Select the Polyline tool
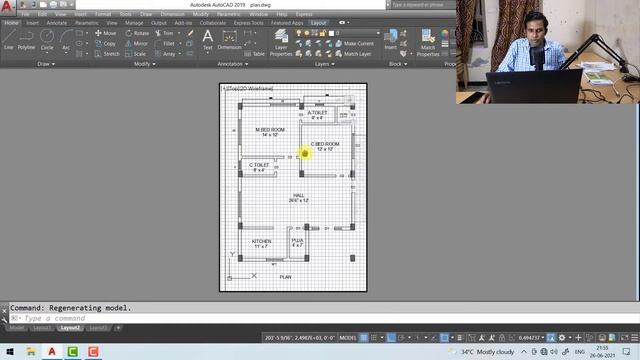Image resolution: width=640 pixels, height=360 pixels. [26, 40]
